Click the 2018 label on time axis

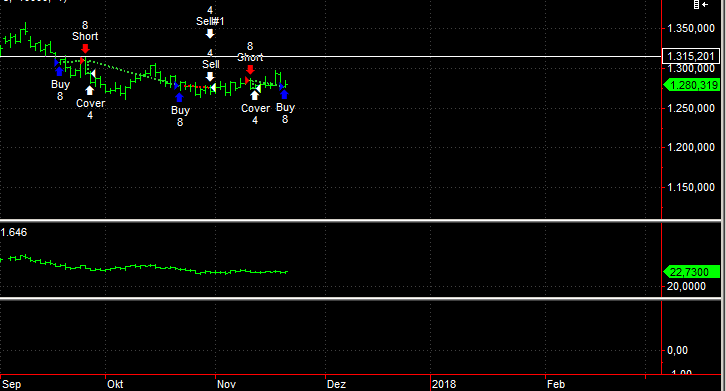pos(444,385)
